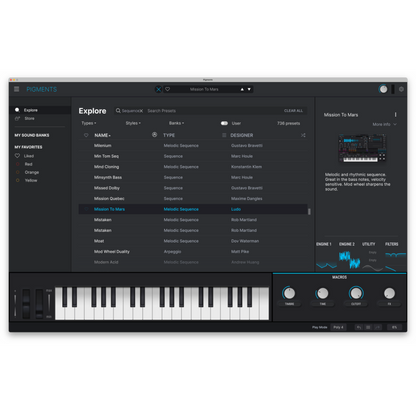Screen dimensions: 416x416
Task: Remove the Sequence search tag
Action: [x=141, y=111]
